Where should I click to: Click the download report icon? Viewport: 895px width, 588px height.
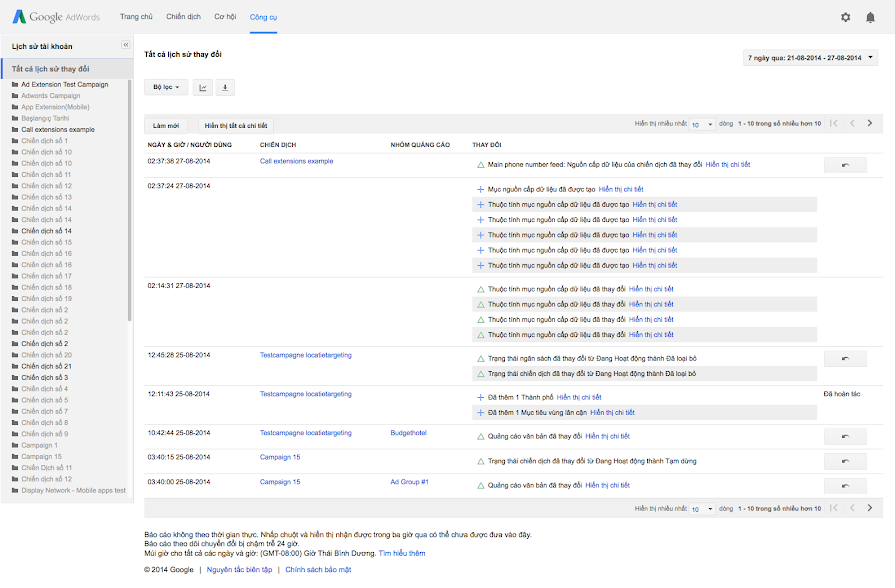(225, 88)
